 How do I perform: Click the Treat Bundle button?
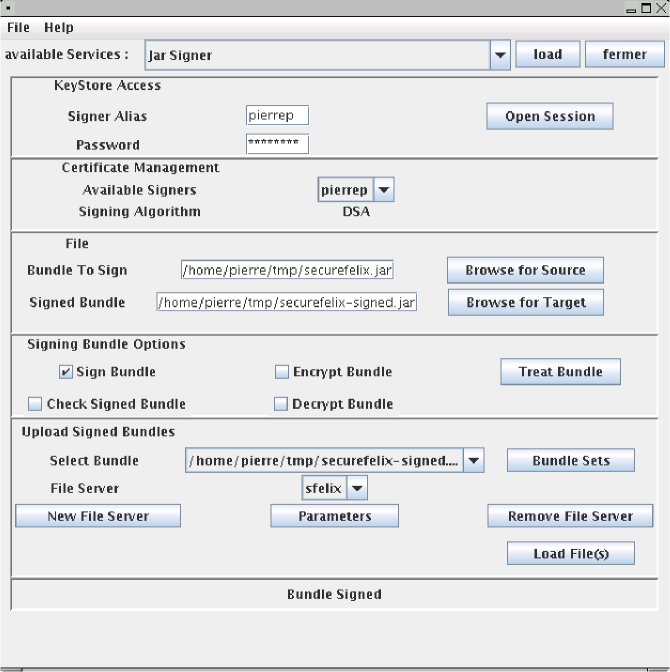pos(560,372)
